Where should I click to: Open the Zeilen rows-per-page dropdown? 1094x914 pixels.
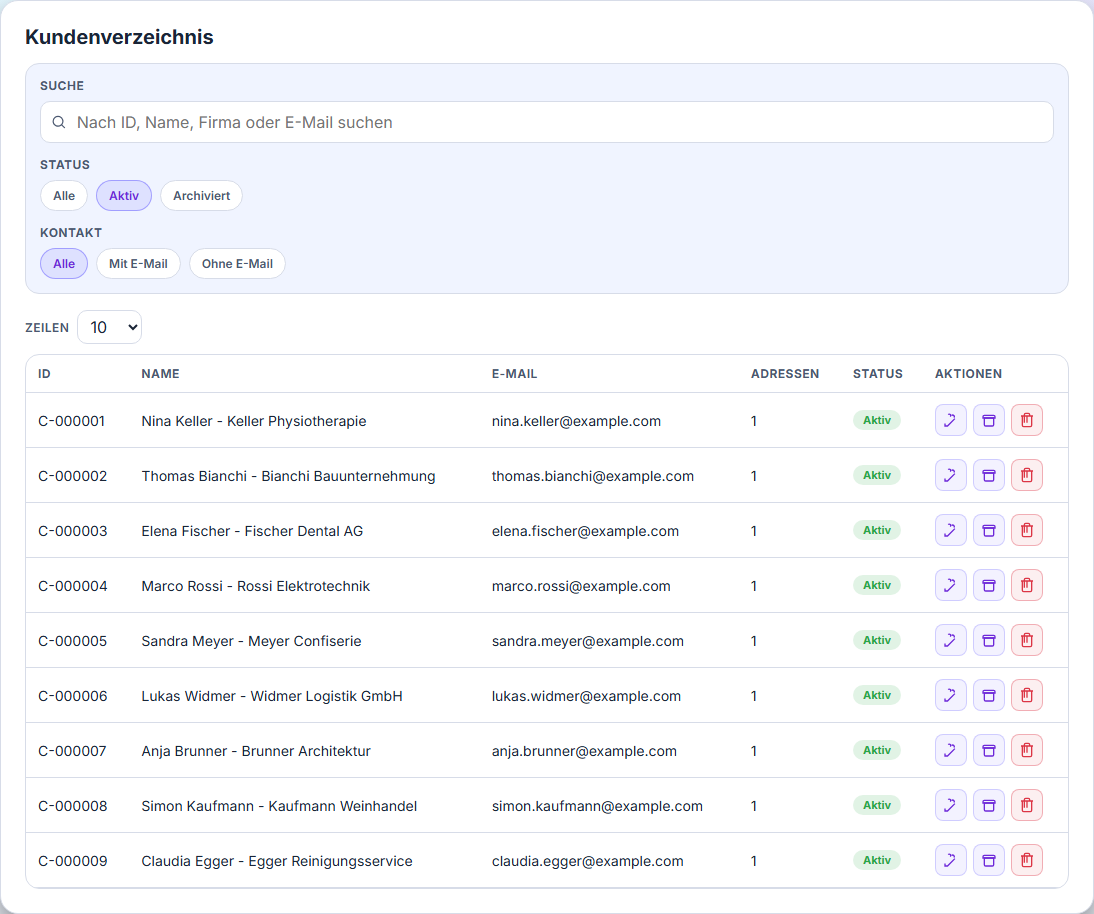(110, 327)
